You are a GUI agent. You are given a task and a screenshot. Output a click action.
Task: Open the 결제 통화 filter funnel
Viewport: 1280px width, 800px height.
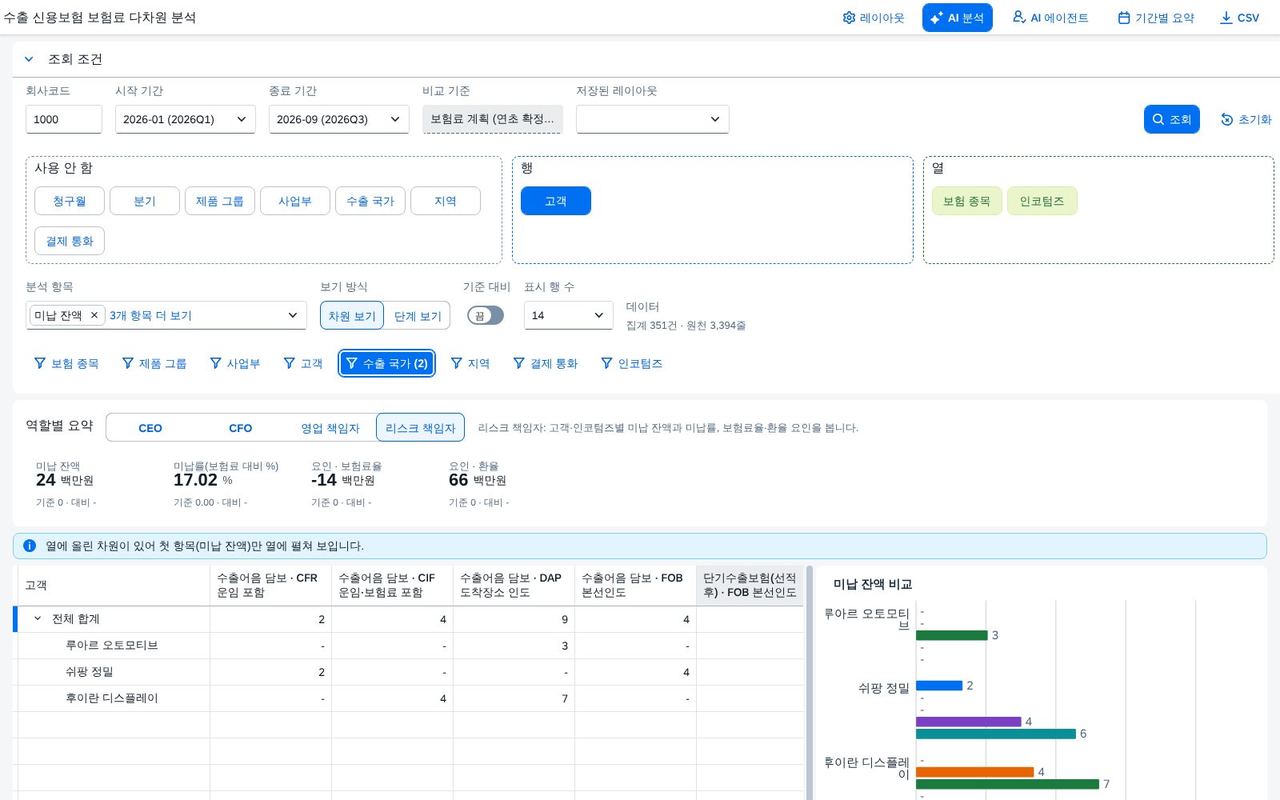tap(545, 363)
